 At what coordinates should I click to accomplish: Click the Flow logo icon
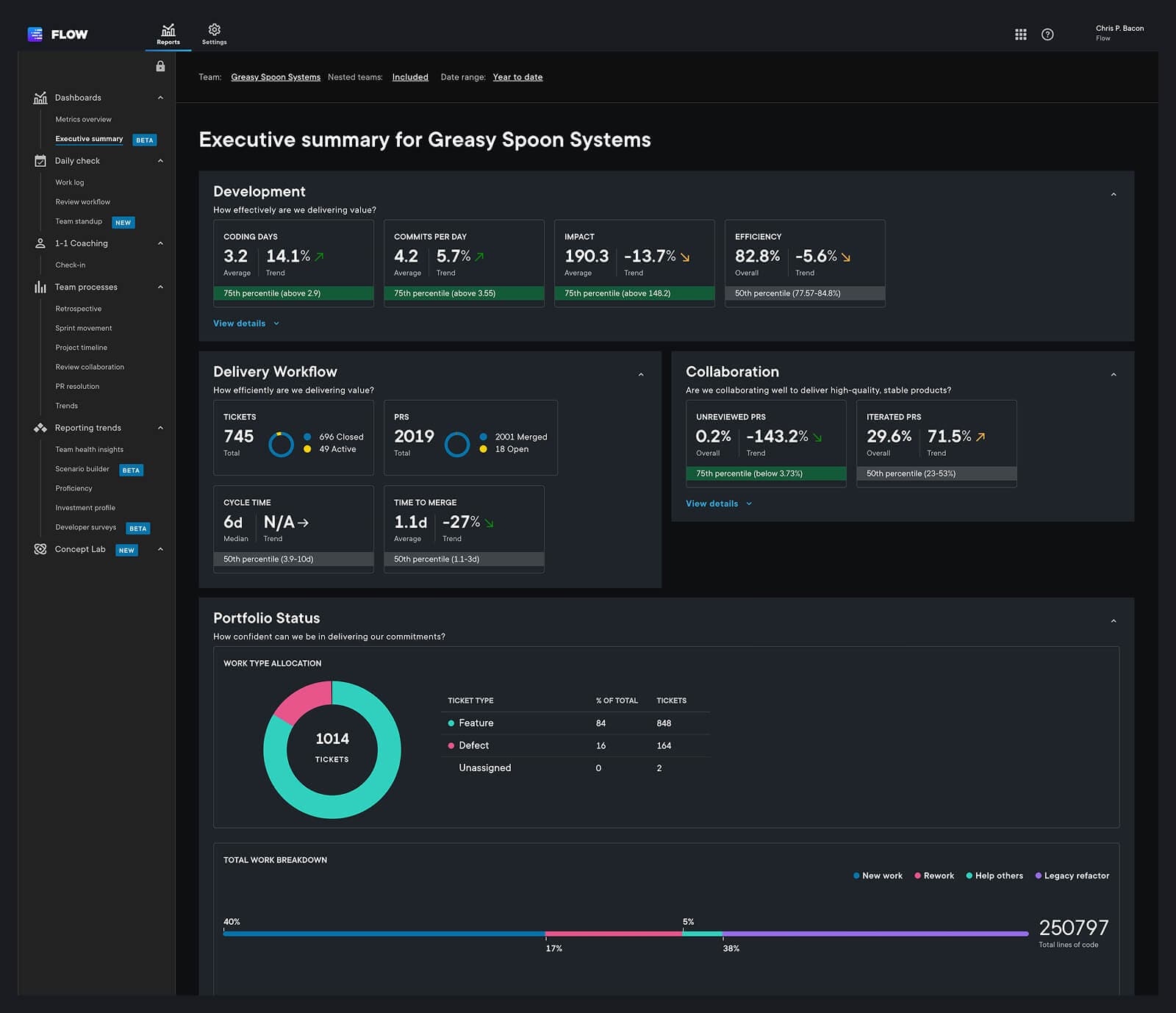(x=35, y=34)
